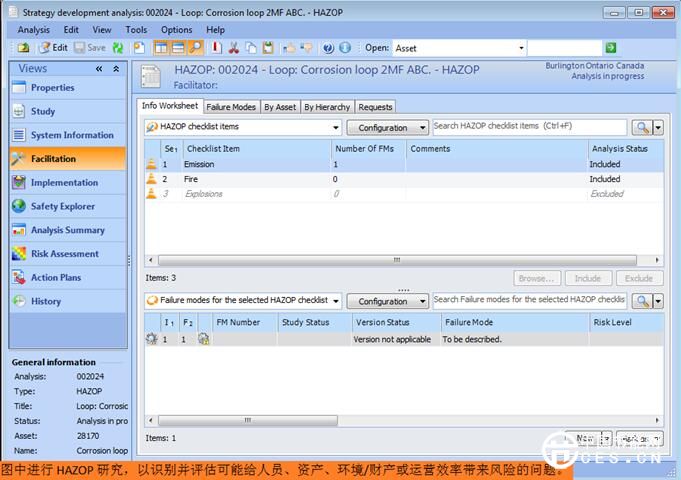Viewport: 681px width, 480px height.
Task: Switch to the Failure Modes tab
Action: tap(231, 107)
